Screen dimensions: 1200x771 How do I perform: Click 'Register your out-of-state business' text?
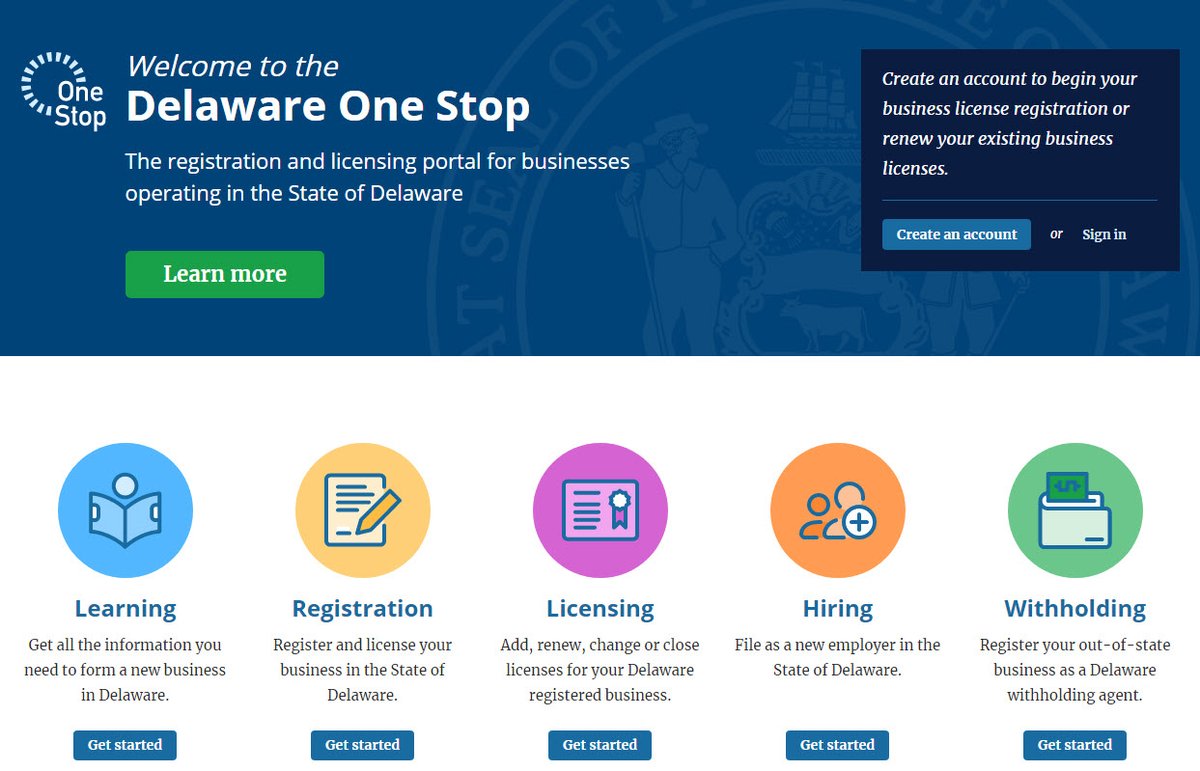[x=1075, y=670]
